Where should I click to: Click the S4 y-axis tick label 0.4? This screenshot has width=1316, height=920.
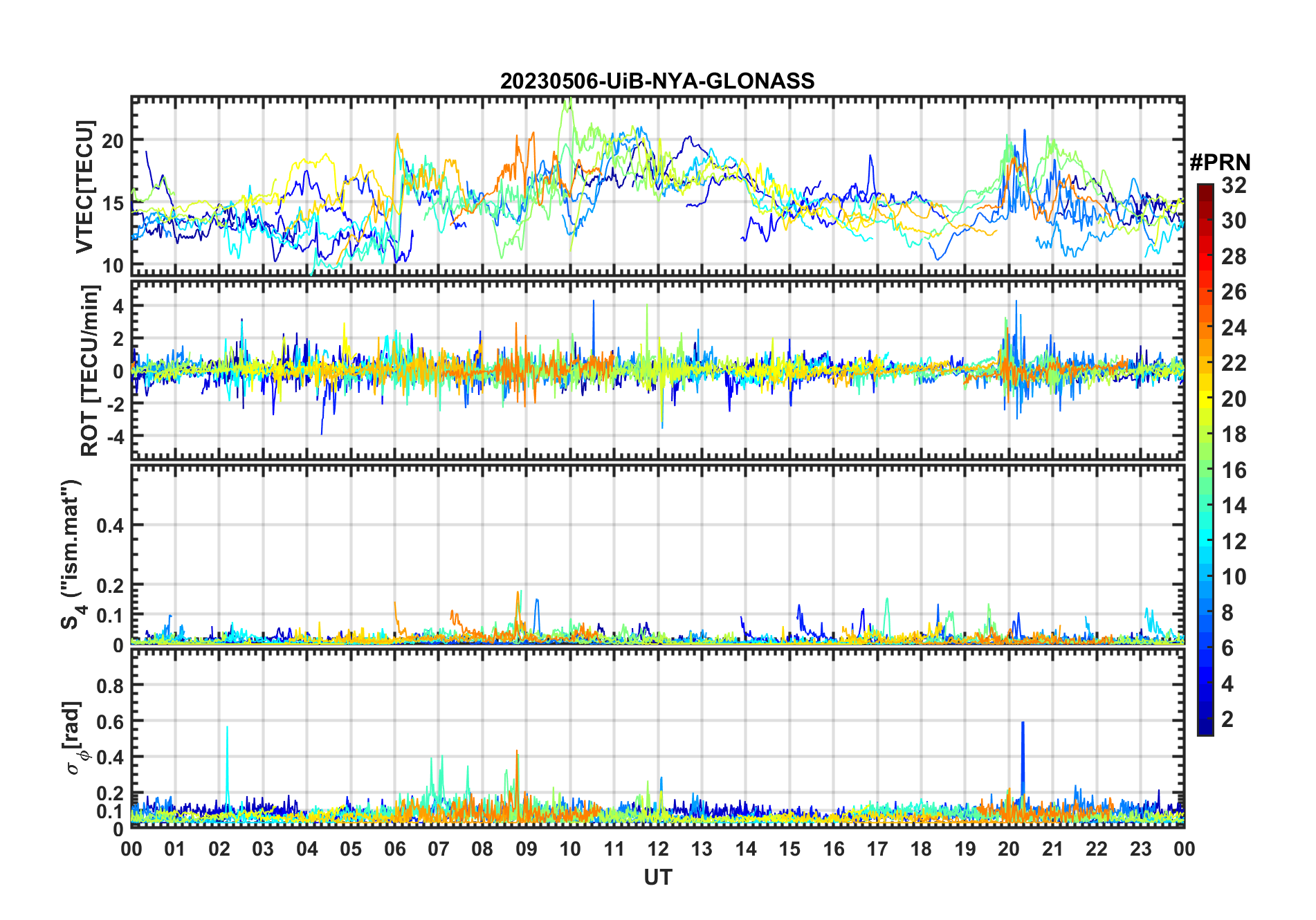[110, 525]
